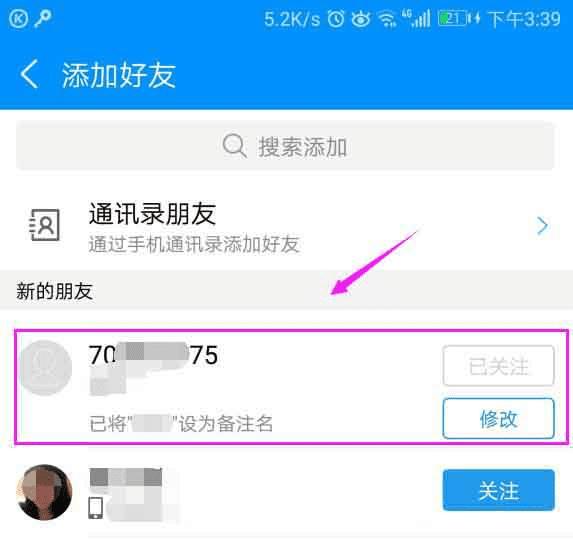The width and height of the screenshot is (573, 540).
Task: Toggle the 已关注 followed button
Action: click(x=498, y=366)
